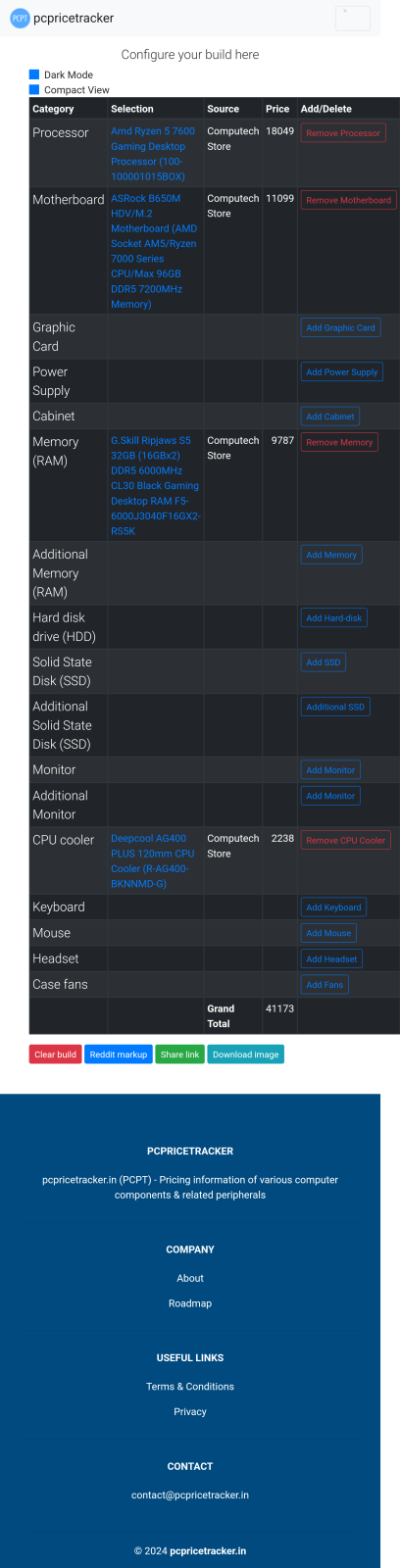Open the Roadmap footer link
The image size is (400, 1568).
[x=190, y=1303]
